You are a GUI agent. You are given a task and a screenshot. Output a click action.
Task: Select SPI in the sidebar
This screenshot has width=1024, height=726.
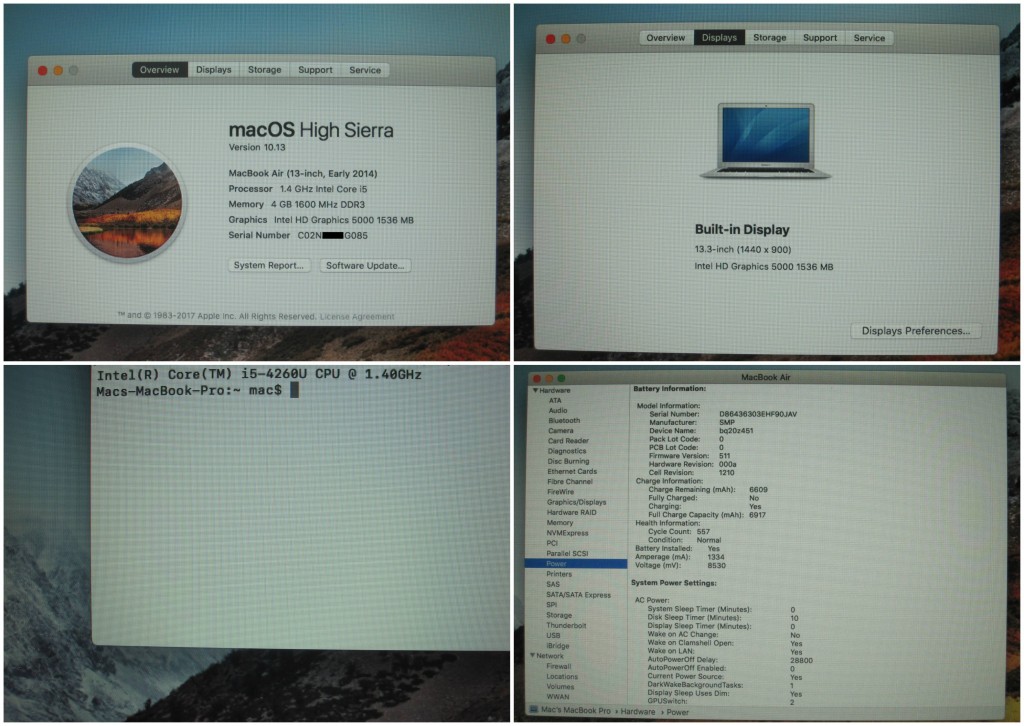552,605
